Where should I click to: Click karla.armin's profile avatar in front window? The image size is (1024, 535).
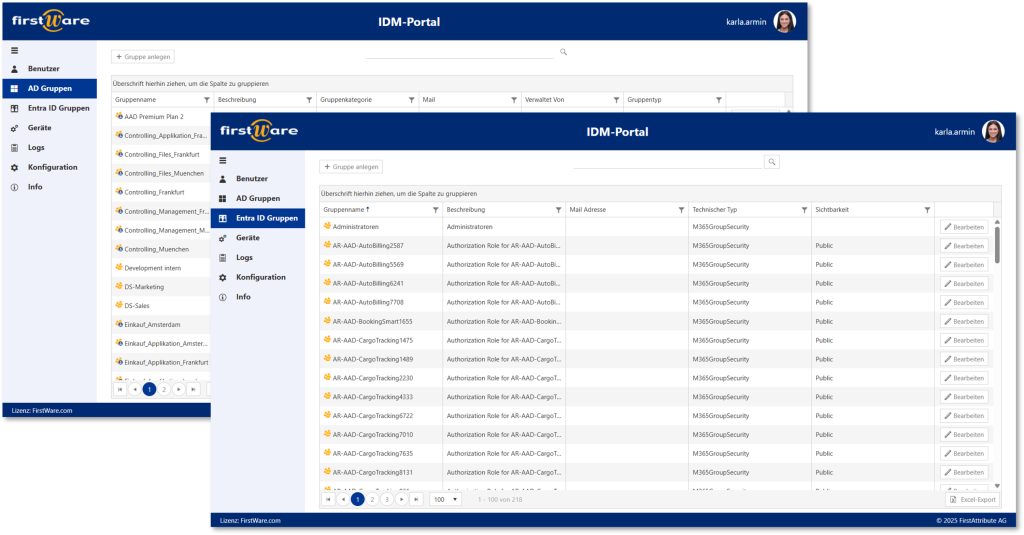click(993, 131)
